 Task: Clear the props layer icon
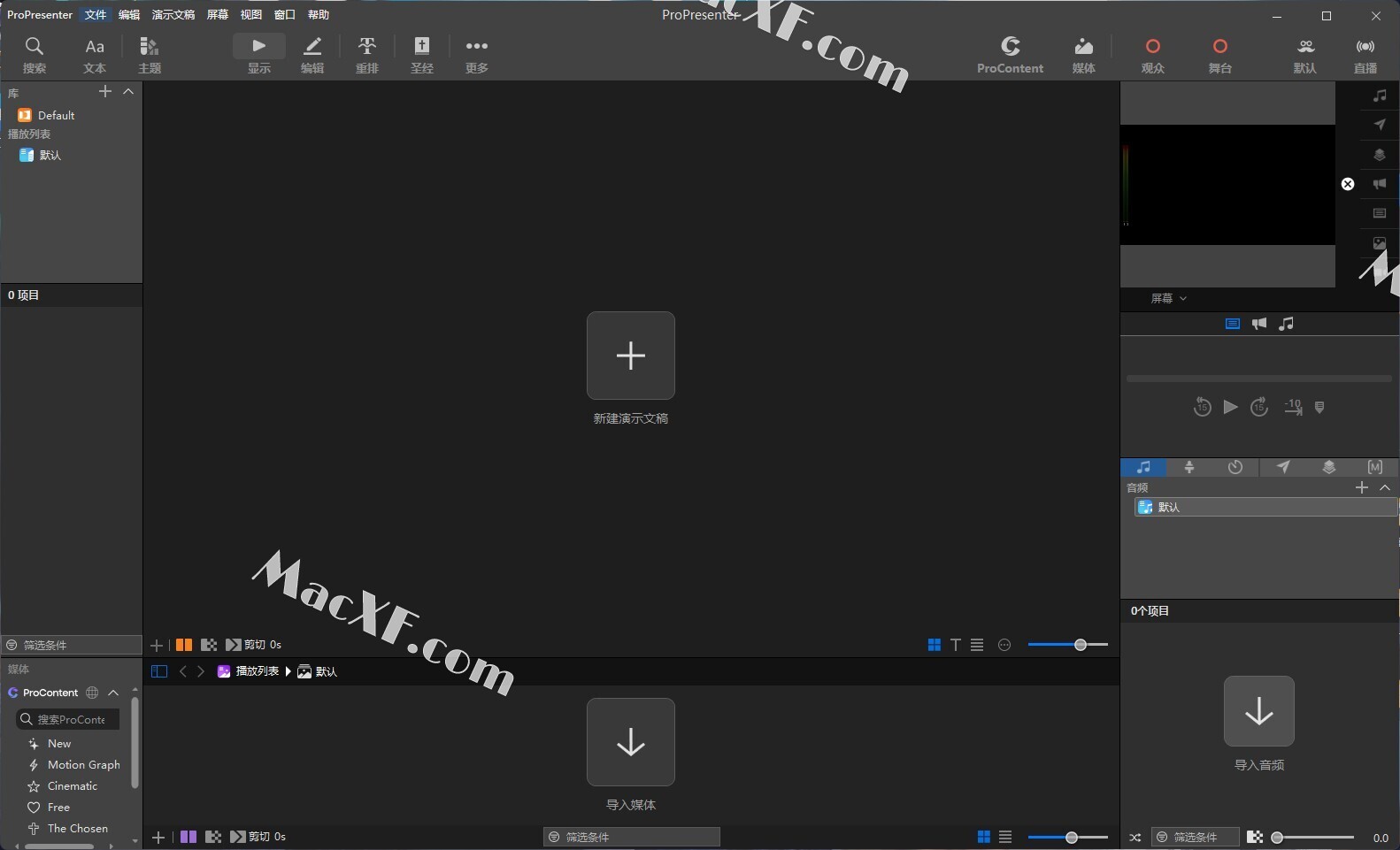[1380, 155]
